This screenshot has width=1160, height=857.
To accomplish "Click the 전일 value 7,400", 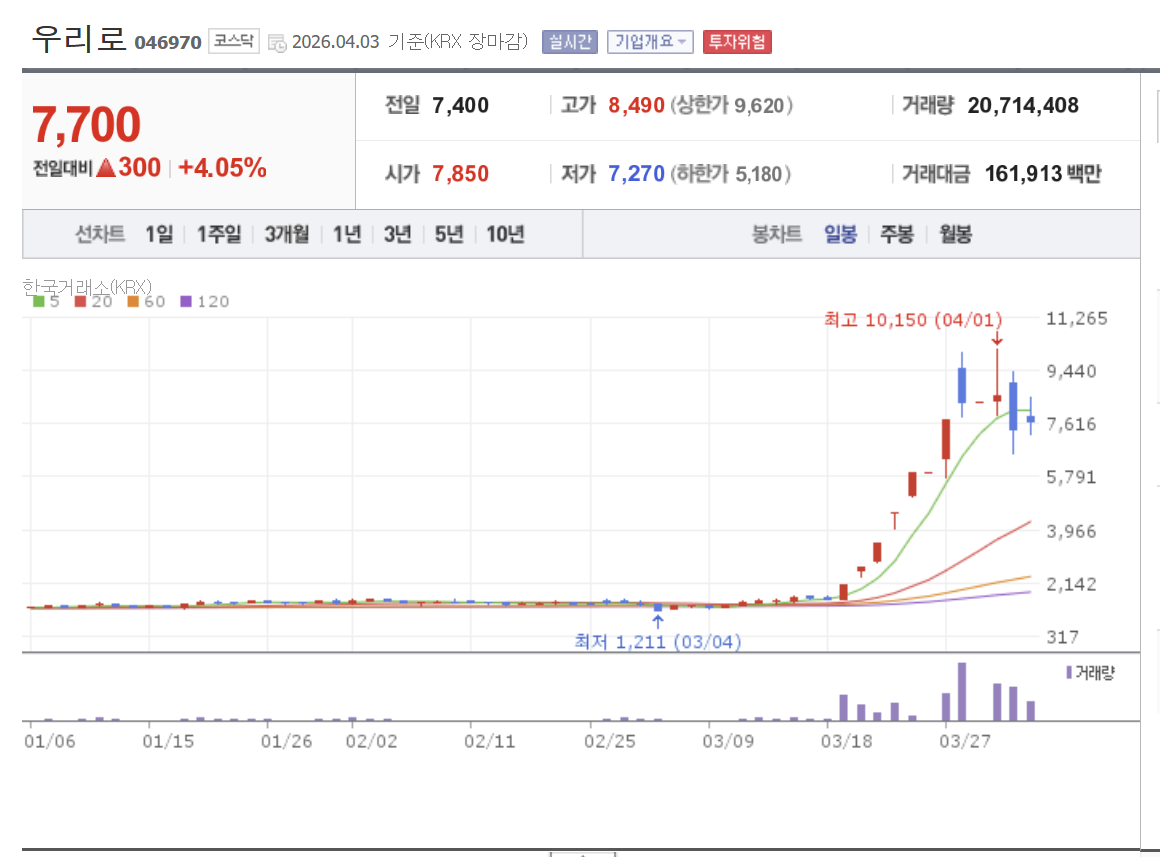I will pos(460,106).
